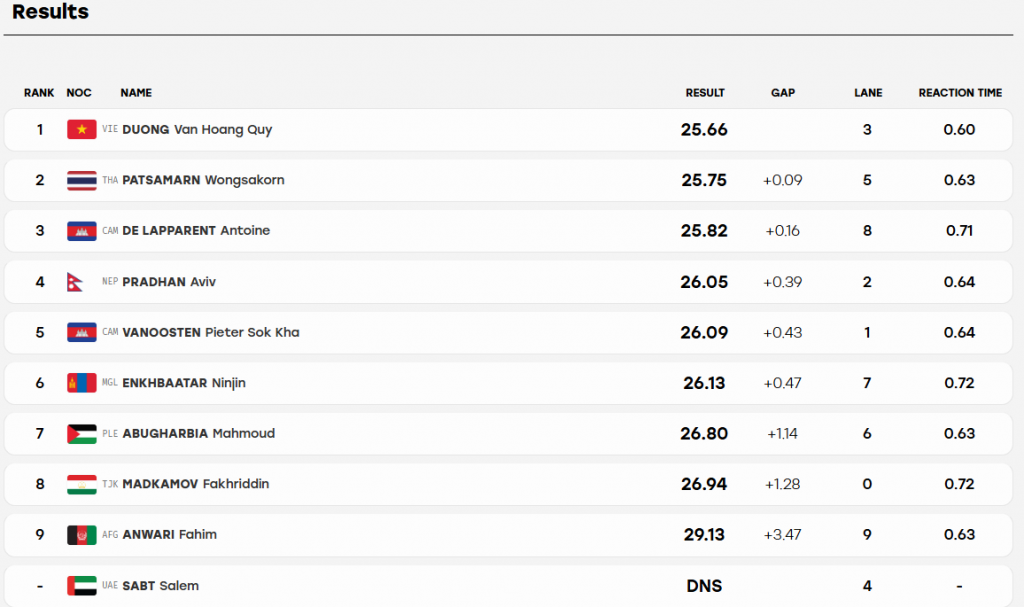
Task: Click the Palestine flag icon
Action: point(82,433)
